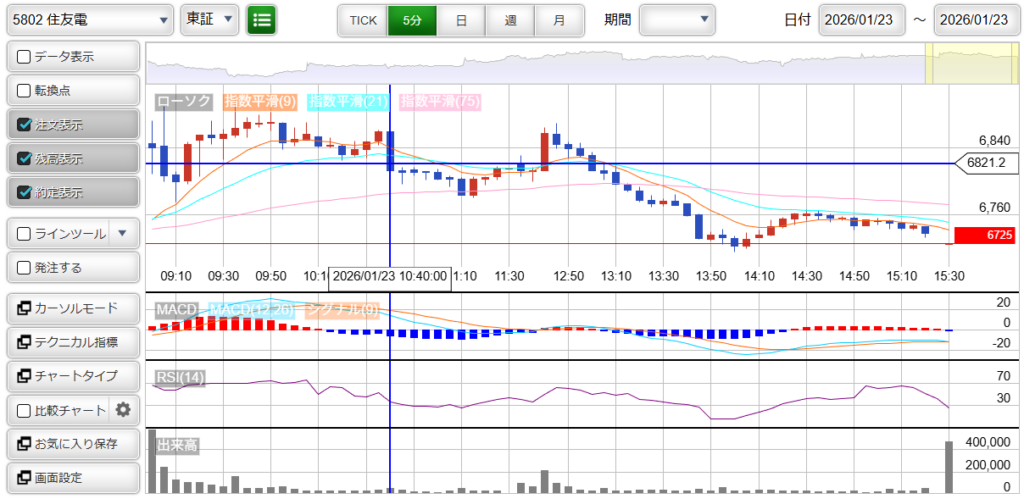Screen dimensions: 1024x499
Task: Enable the データ表示 checkbox
Action: coord(26,57)
